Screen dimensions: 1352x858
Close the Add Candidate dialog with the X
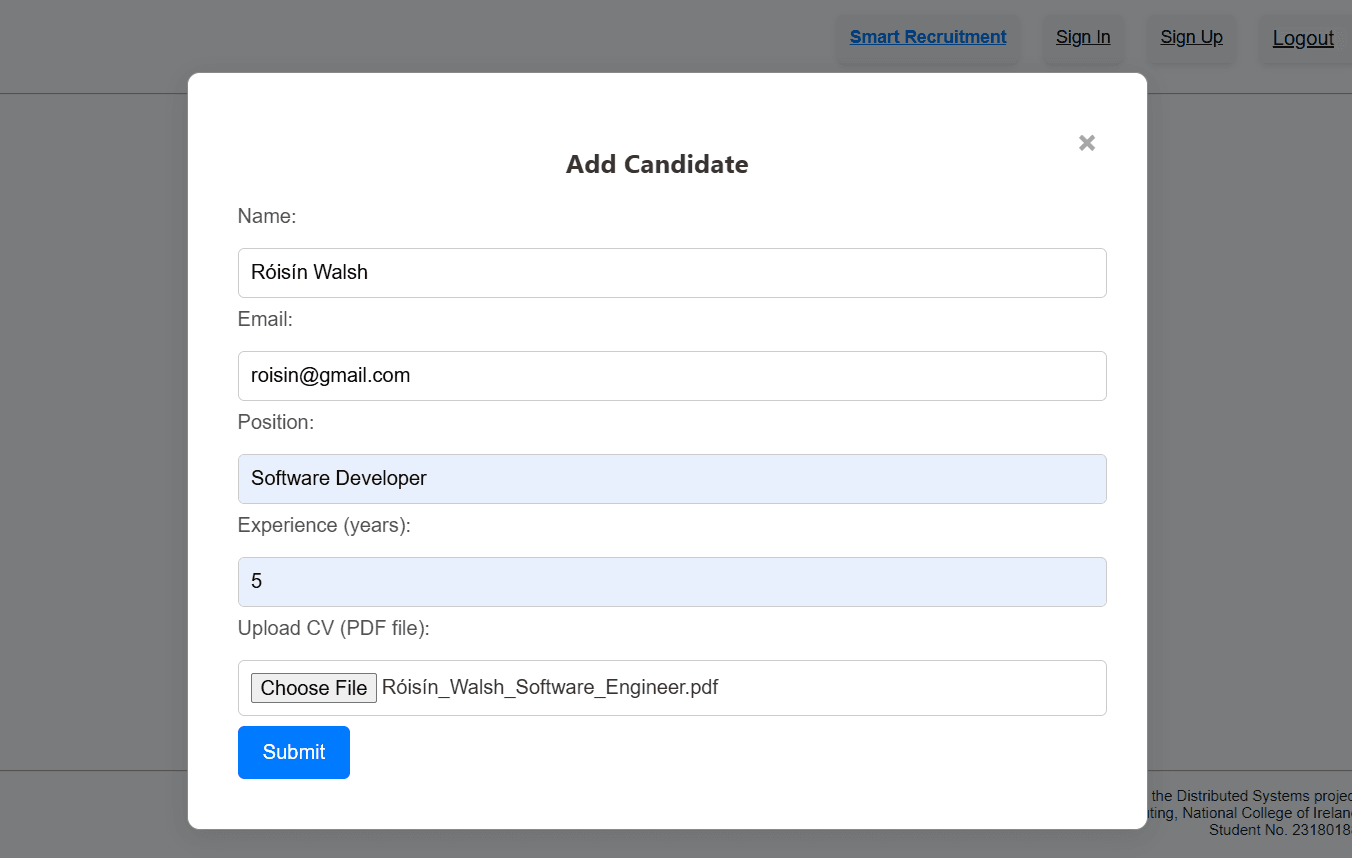[1087, 143]
